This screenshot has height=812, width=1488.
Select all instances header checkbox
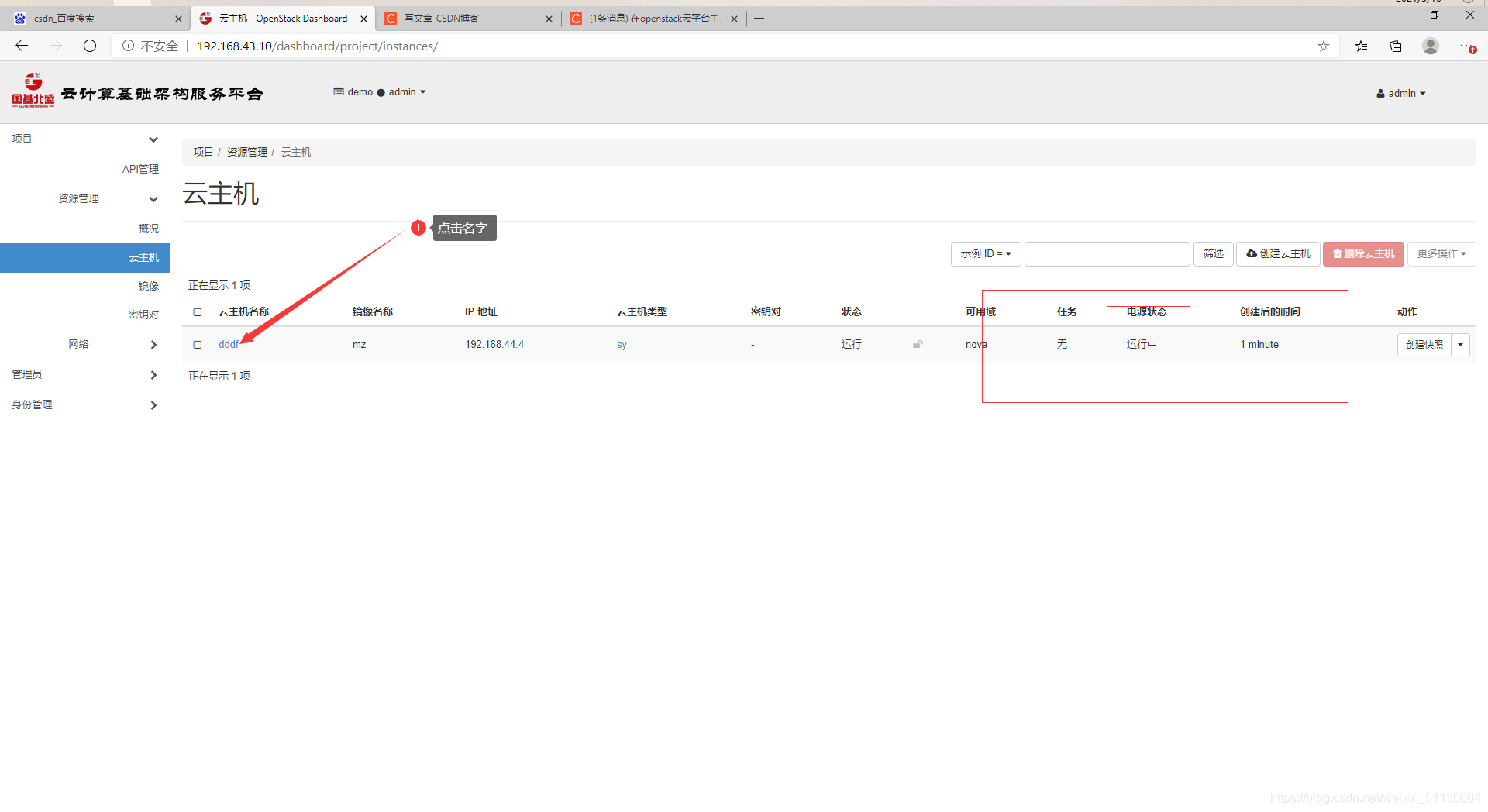pyautogui.click(x=198, y=312)
